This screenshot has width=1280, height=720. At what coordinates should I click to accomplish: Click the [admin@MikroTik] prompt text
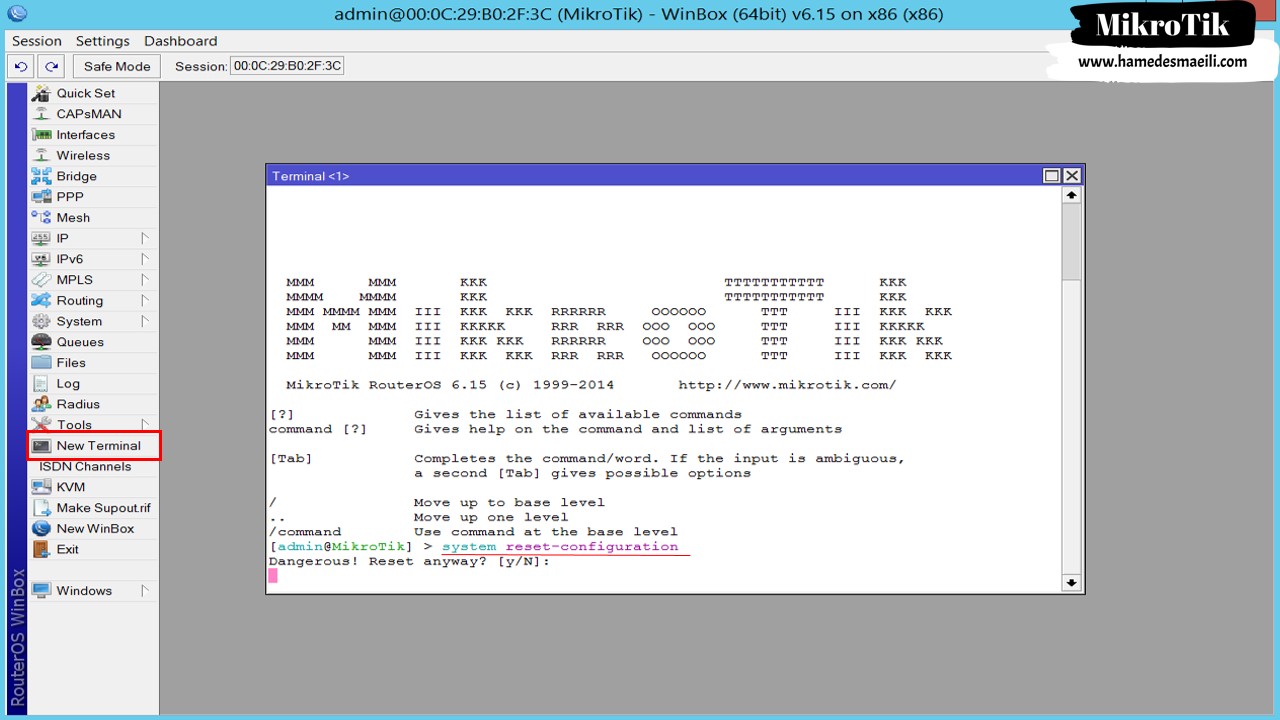pos(340,547)
